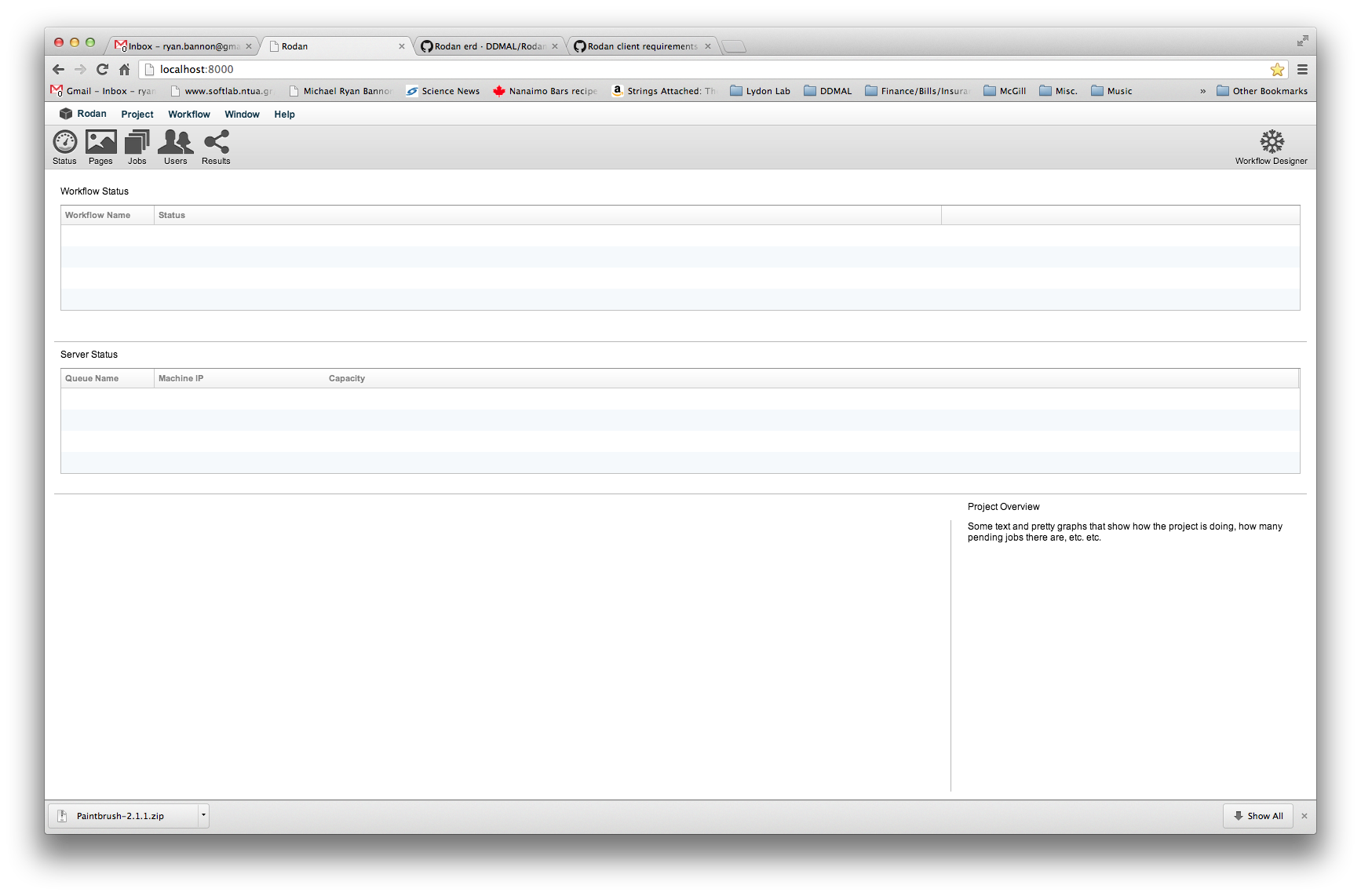Image resolution: width=1361 pixels, height=896 pixels.
Task: Open the Help menu
Action: coord(284,114)
